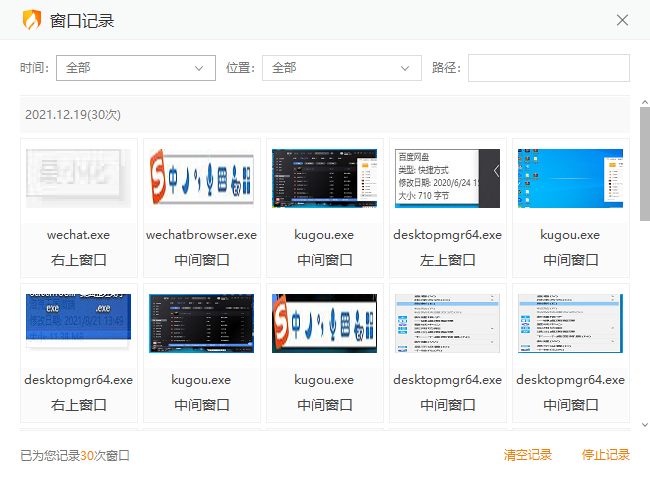Focus the 路径 input field

click(x=549, y=68)
